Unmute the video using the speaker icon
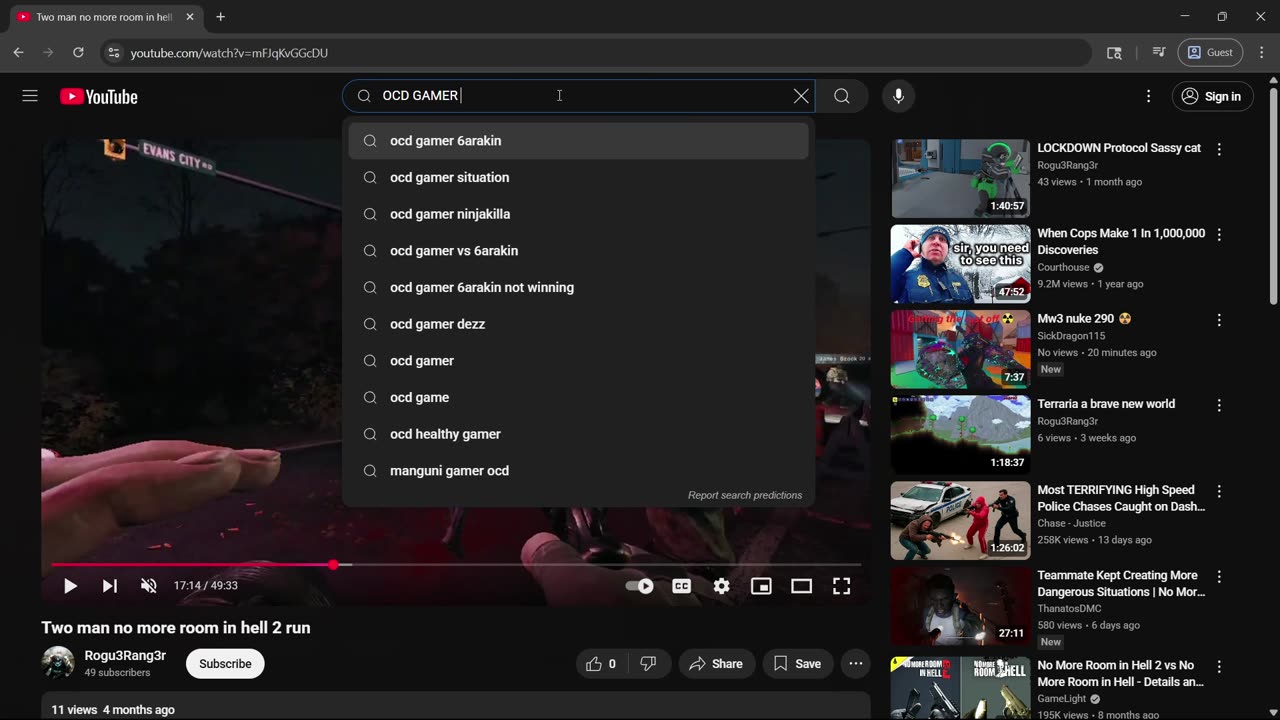The image size is (1280, 720). pyautogui.click(x=149, y=586)
